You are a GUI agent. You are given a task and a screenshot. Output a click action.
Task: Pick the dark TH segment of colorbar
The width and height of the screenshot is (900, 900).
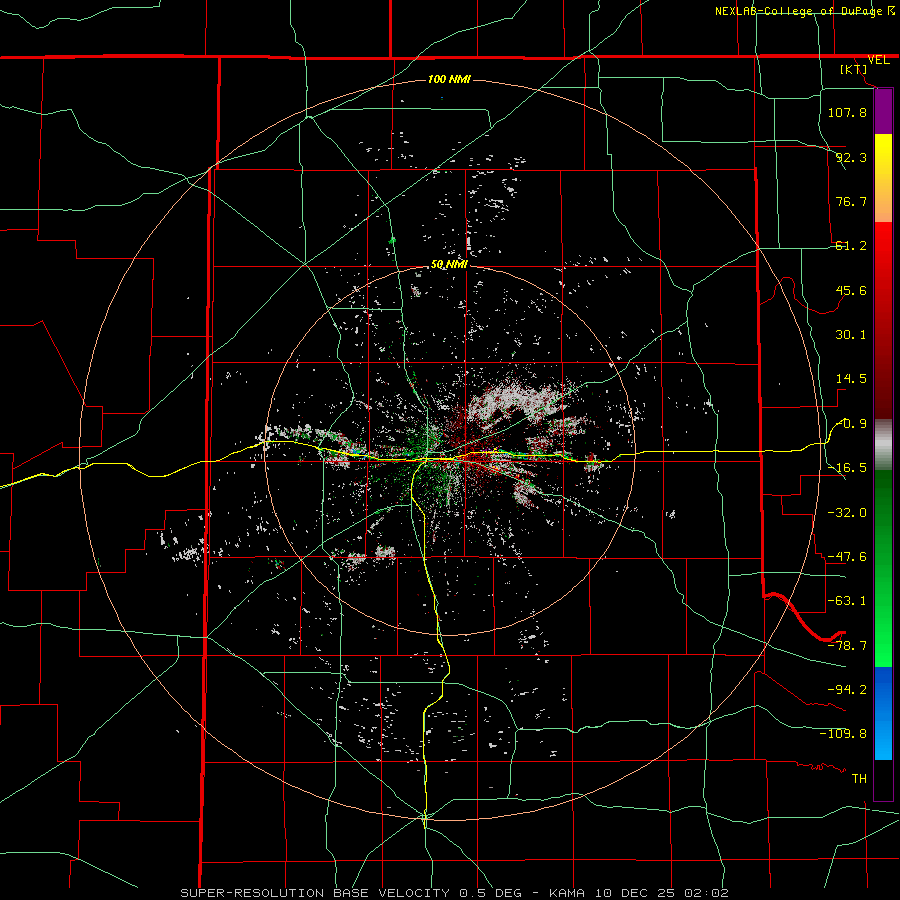coord(883,779)
